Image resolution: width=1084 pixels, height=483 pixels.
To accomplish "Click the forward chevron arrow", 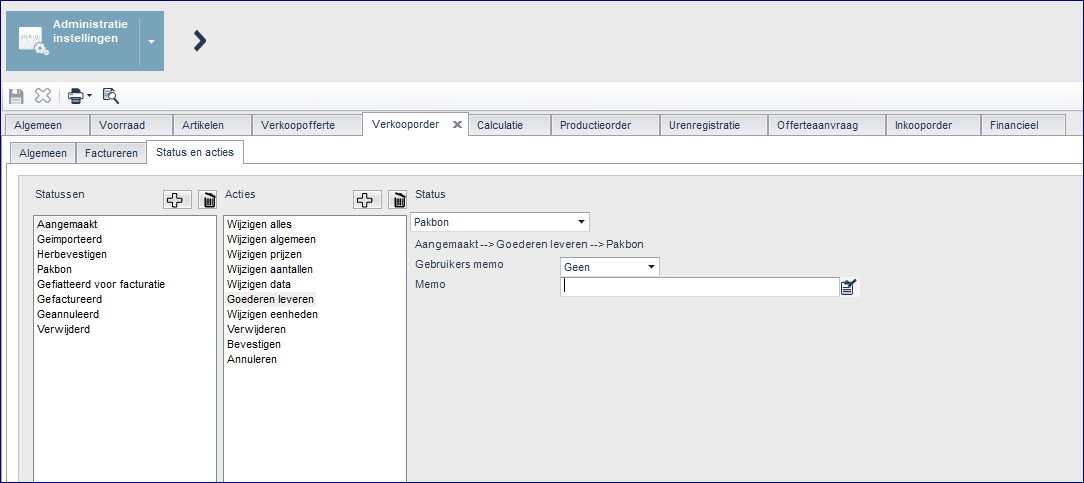I will click(x=199, y=41).
